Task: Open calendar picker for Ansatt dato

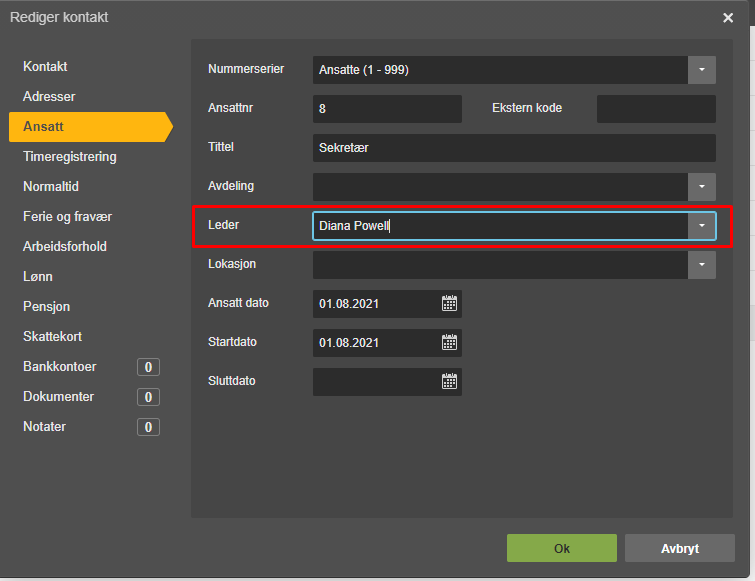Action: [x=449, y=303]
